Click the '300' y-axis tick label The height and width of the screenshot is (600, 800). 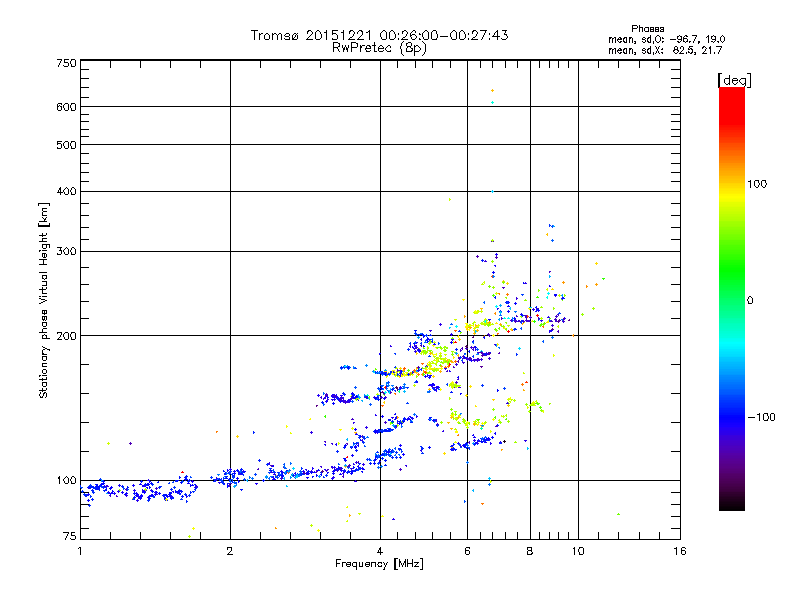tap(66, 252)
